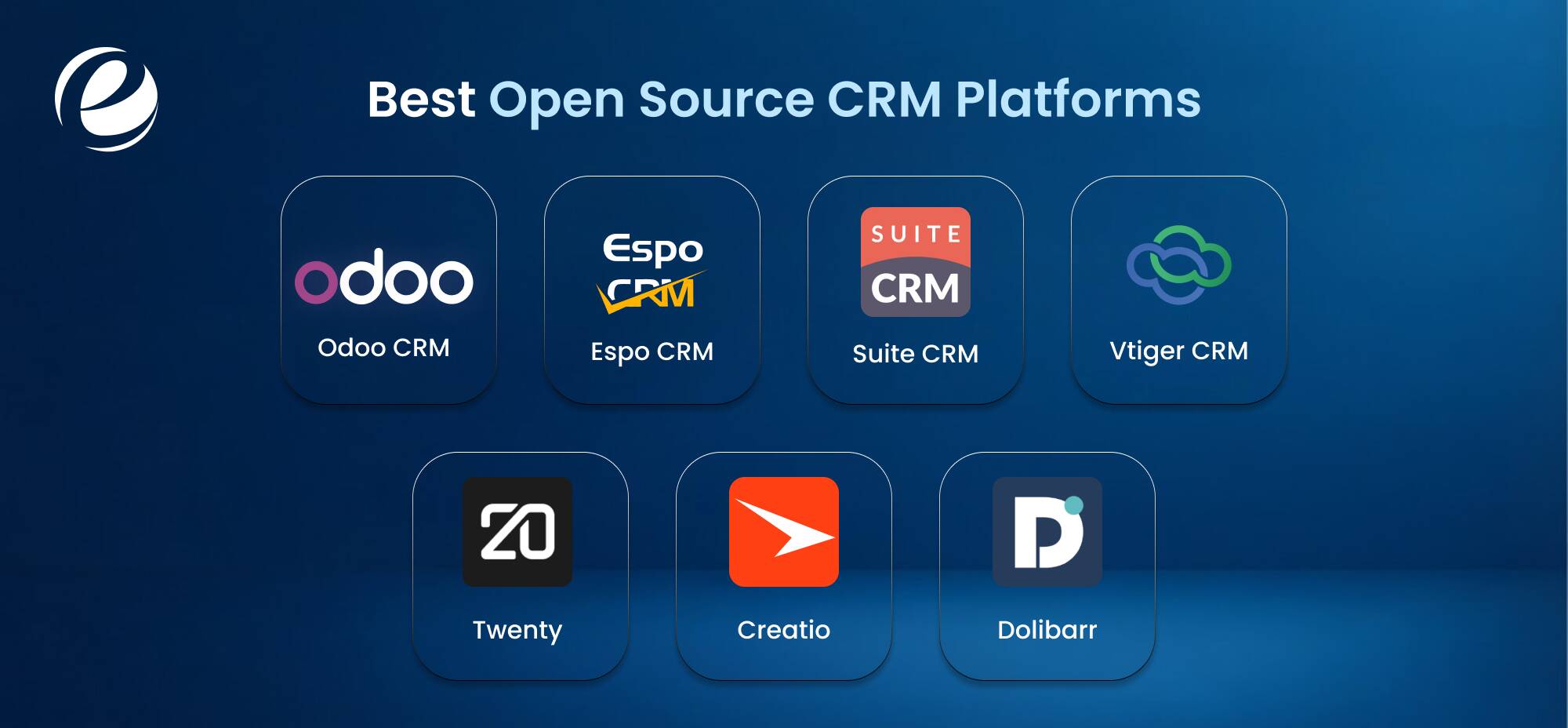Select the 'Odoo CRM' label

[x=384, y=348]
